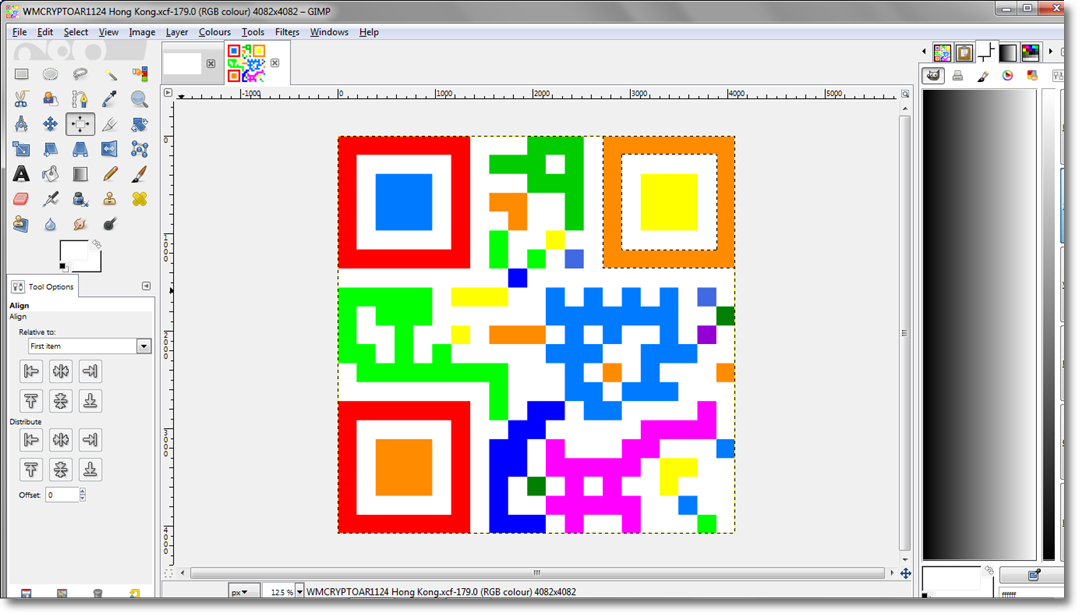The image size is (1080, 615).
Task: Select the Crop knife tool
Action: click(x=110, y=124)
